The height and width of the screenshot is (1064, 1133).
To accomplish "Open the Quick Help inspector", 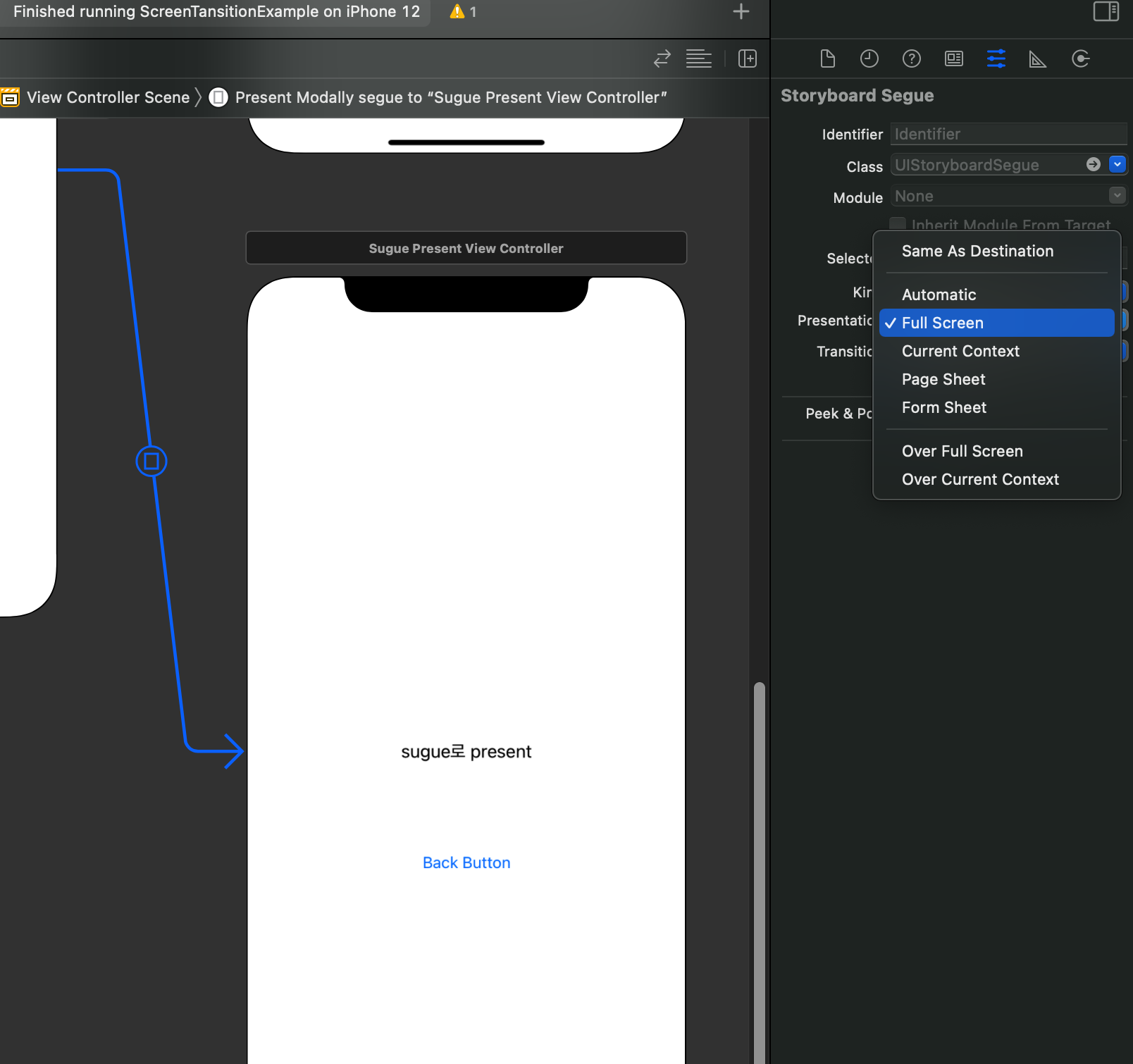I will pos(912,58).
